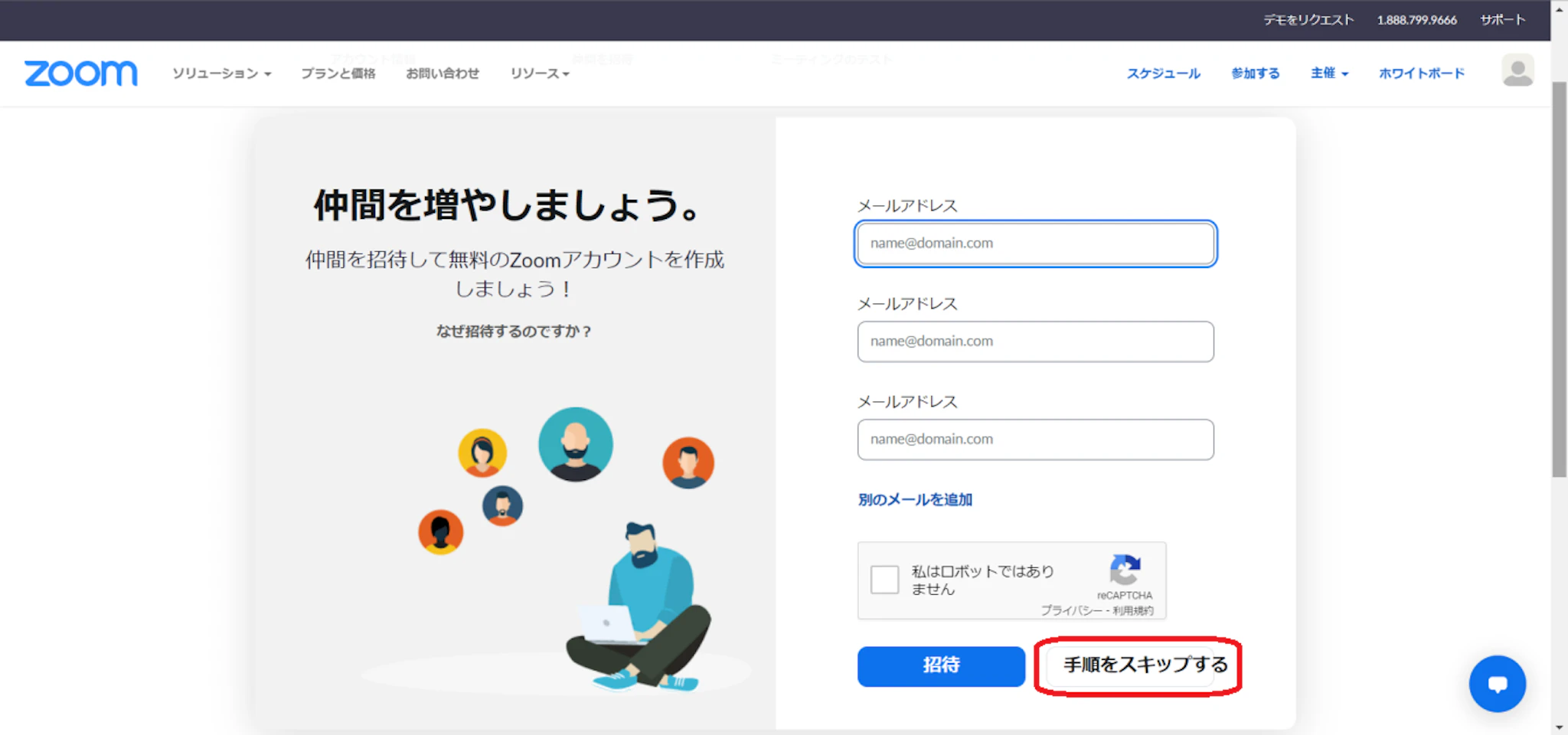Expand the リソース dropdown menu
Viewport: 1568px width, 735px height.
540,73
